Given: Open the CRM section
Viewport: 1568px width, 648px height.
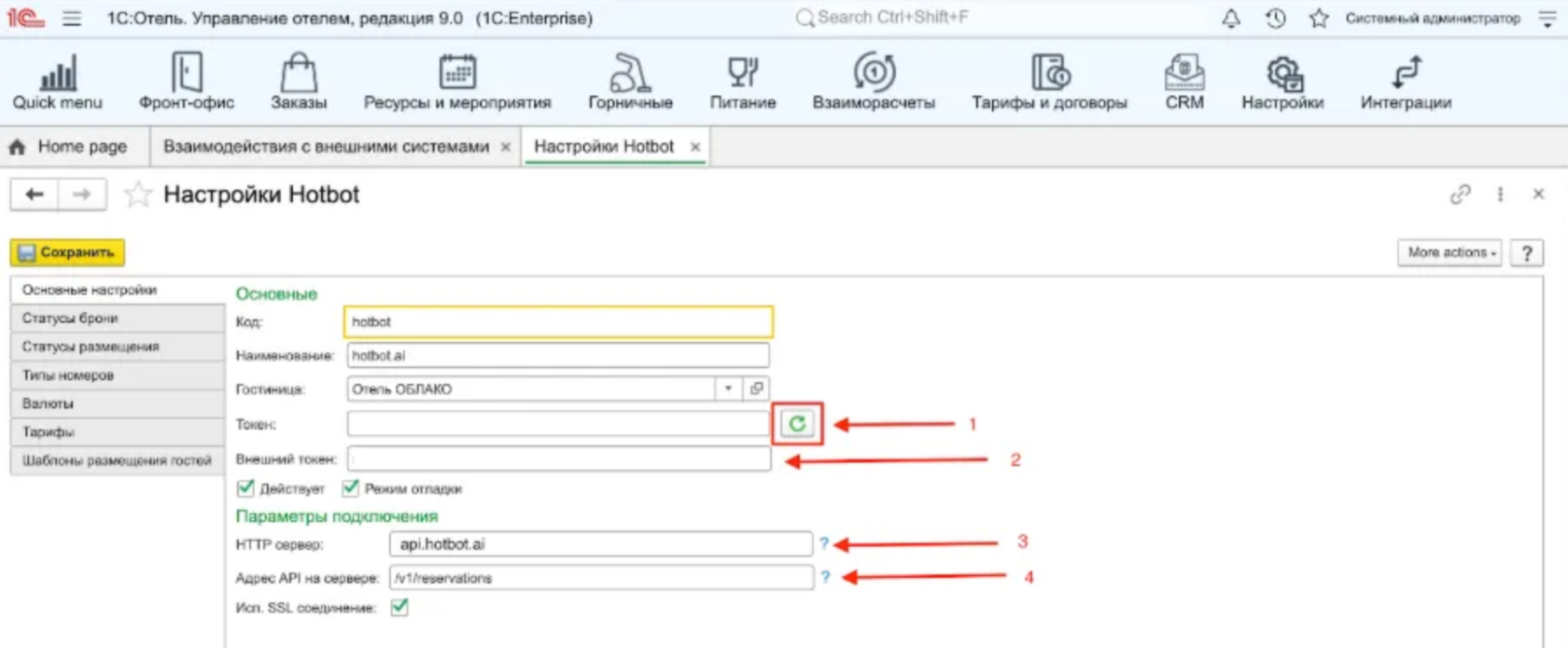Looking at the screenshot, I should tap(1184, 82).
